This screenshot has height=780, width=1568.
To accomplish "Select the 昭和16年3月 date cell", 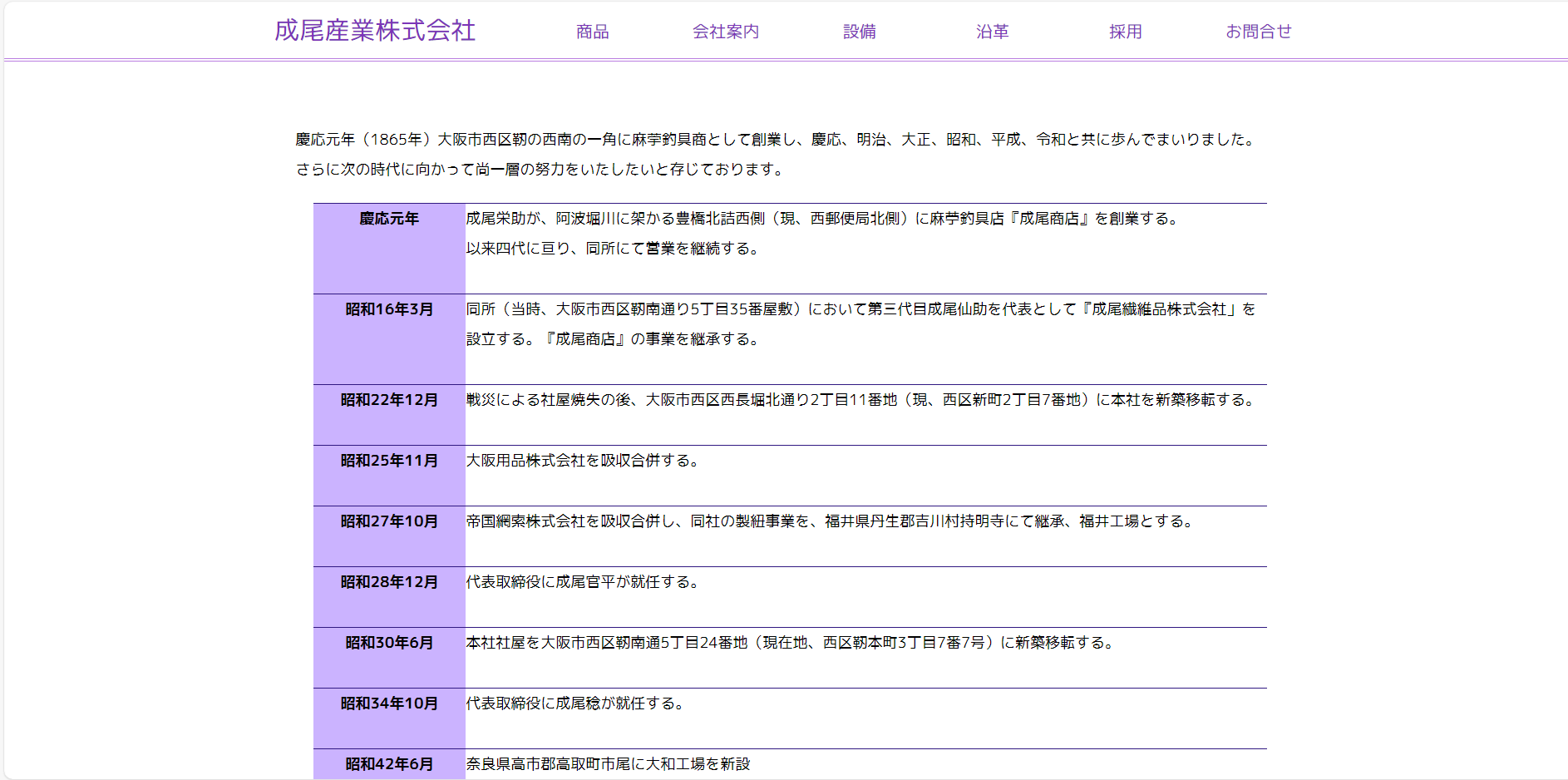I will [x=389, y=339].
